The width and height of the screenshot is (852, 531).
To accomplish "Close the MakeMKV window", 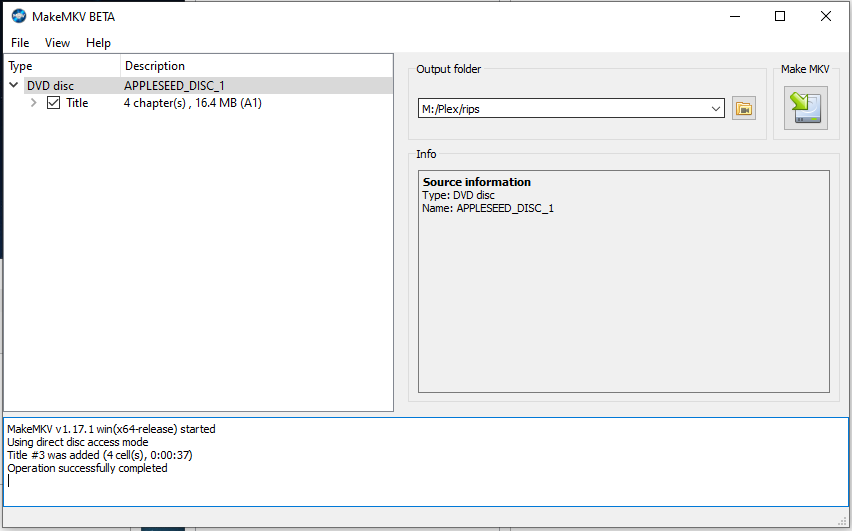I will click(826, 16).
